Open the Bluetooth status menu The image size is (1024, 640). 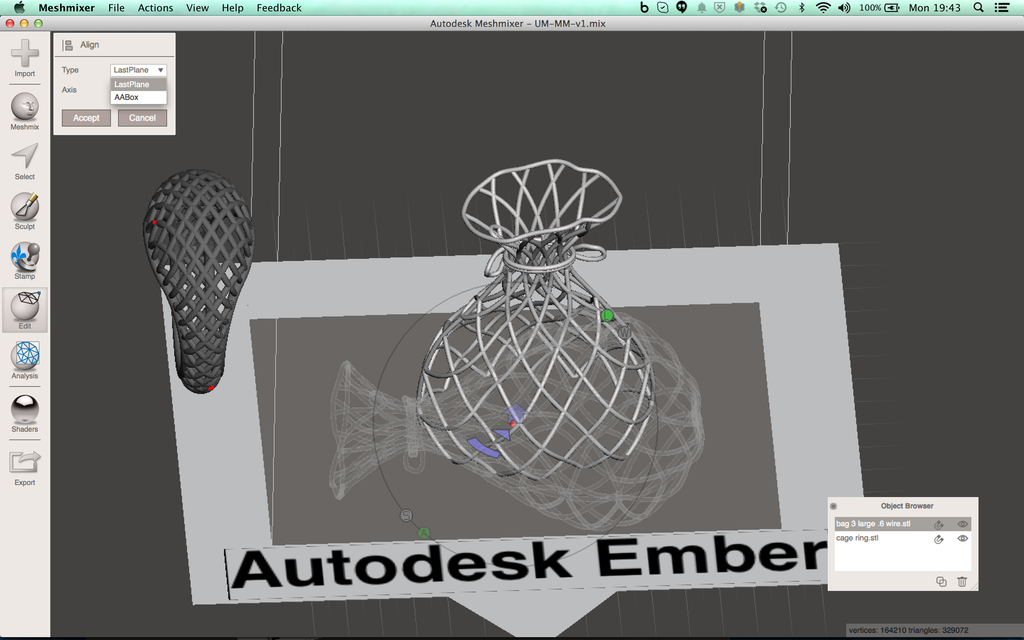[x=802, y=8]
